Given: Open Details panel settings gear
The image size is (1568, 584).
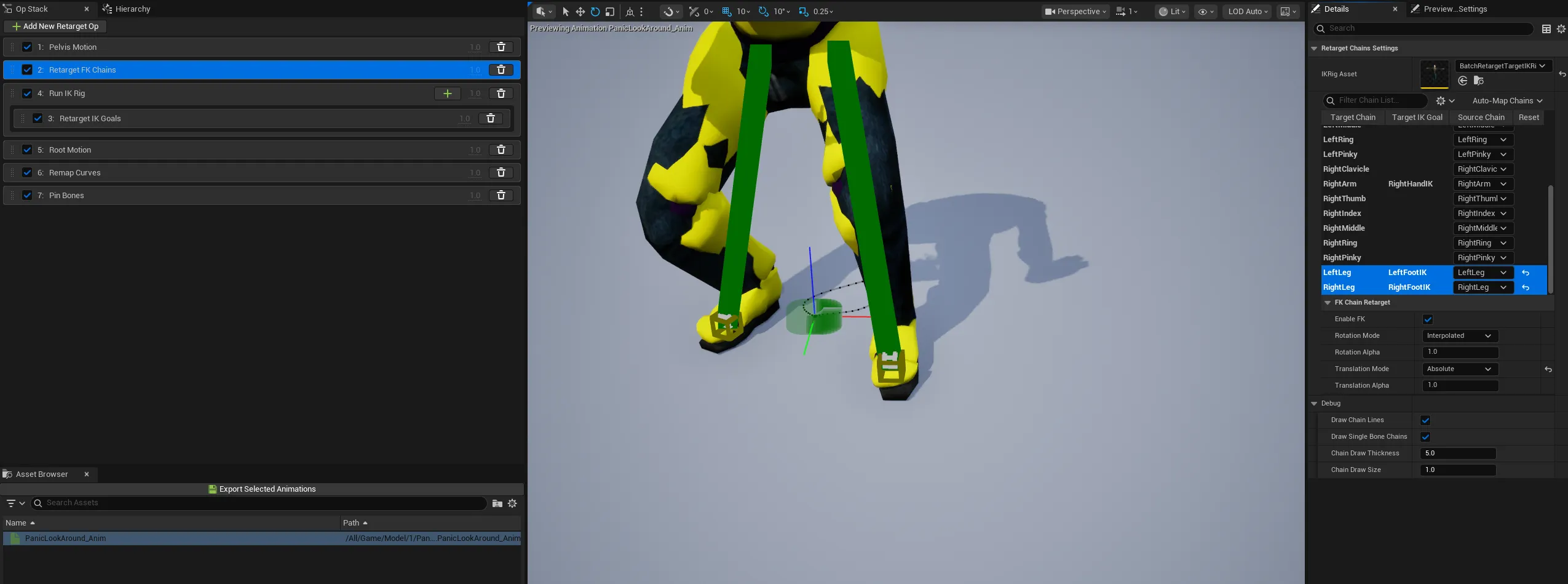Looking at the screenshot, I should point(1561,29).
